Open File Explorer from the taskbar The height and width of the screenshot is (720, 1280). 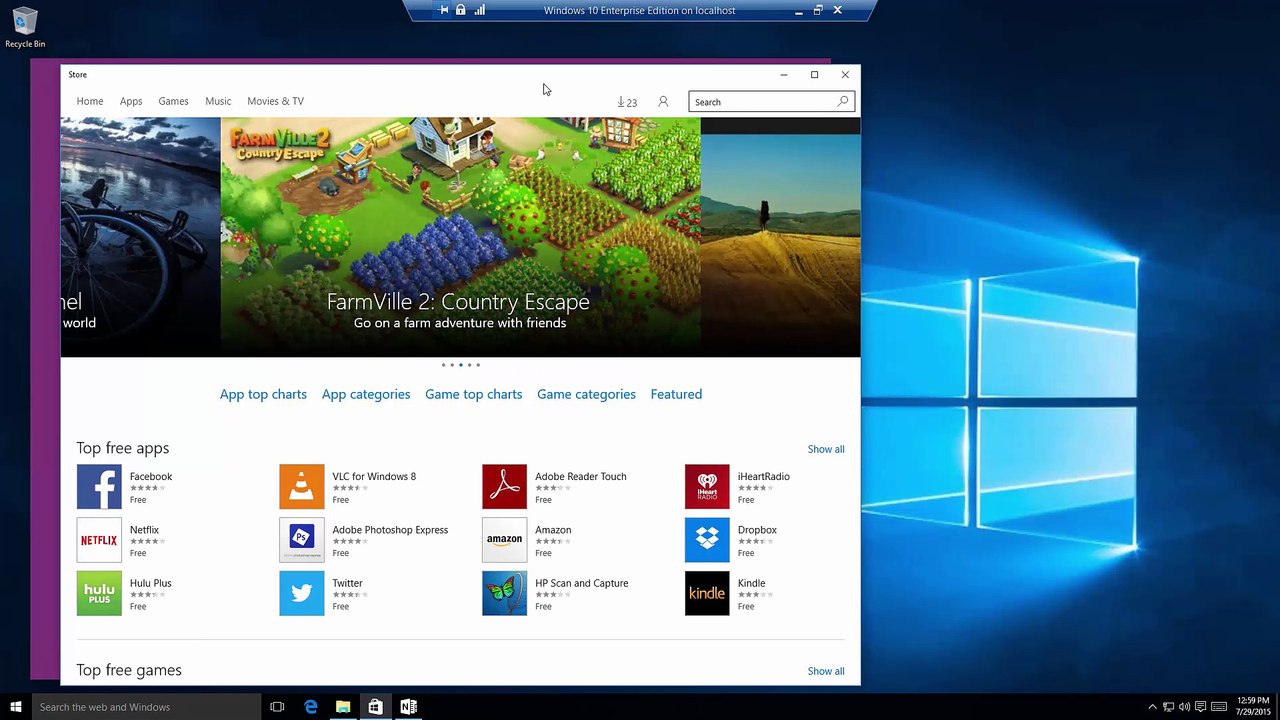(343, 707)
